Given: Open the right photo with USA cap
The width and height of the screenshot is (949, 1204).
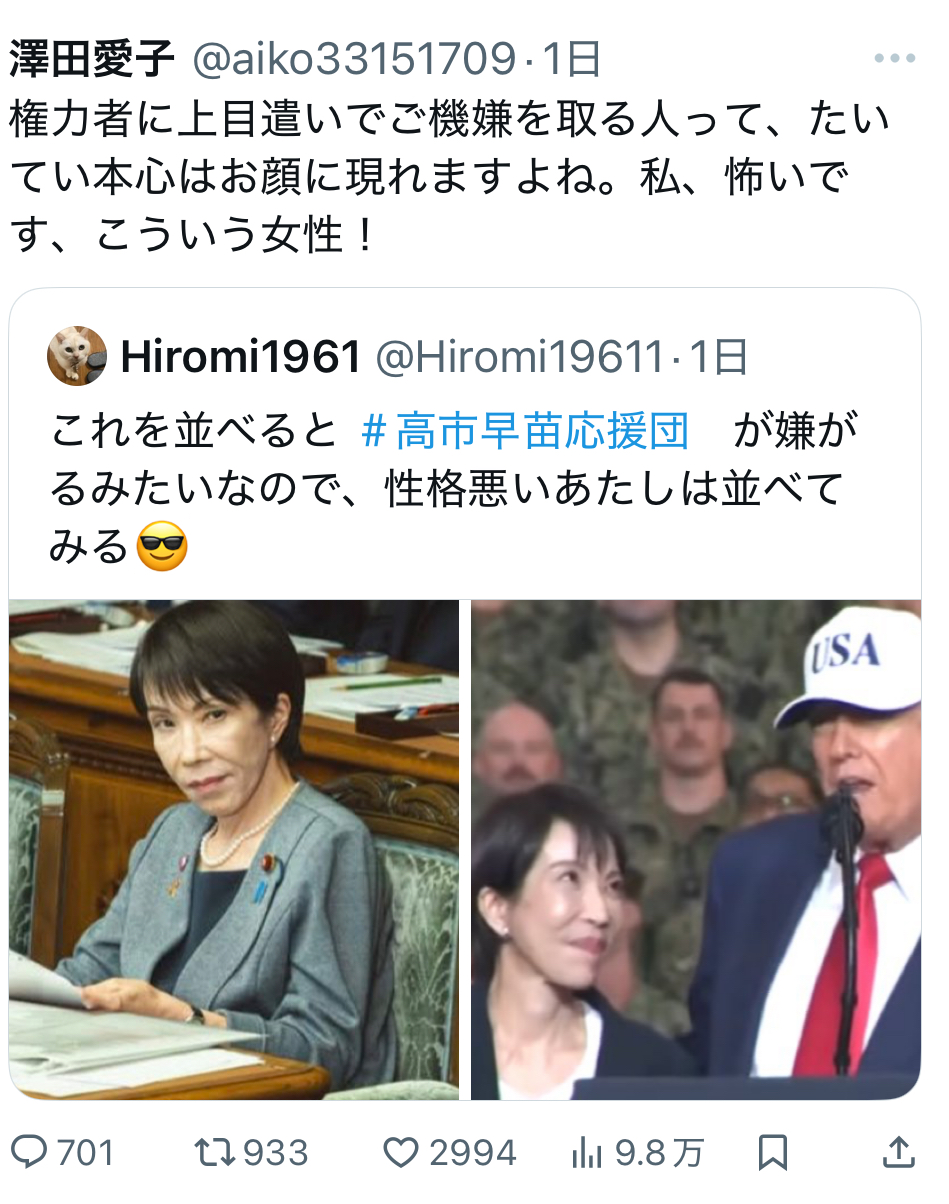Looking at the screenshot, I should coord(696,849).
